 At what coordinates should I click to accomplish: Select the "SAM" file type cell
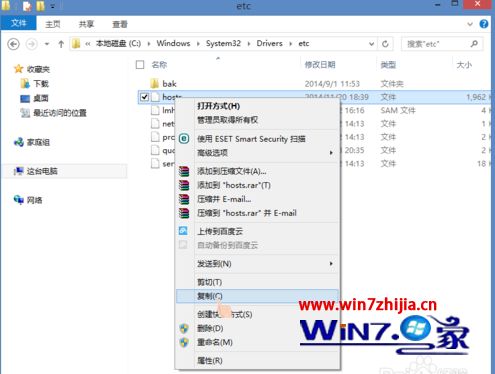point(398,110)
